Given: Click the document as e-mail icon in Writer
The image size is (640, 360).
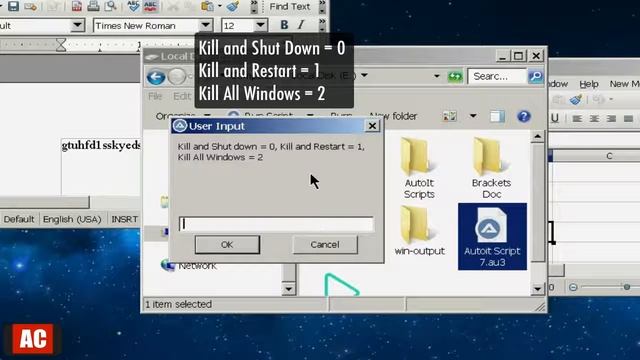Looking at the screenshot, I should 31,6.
